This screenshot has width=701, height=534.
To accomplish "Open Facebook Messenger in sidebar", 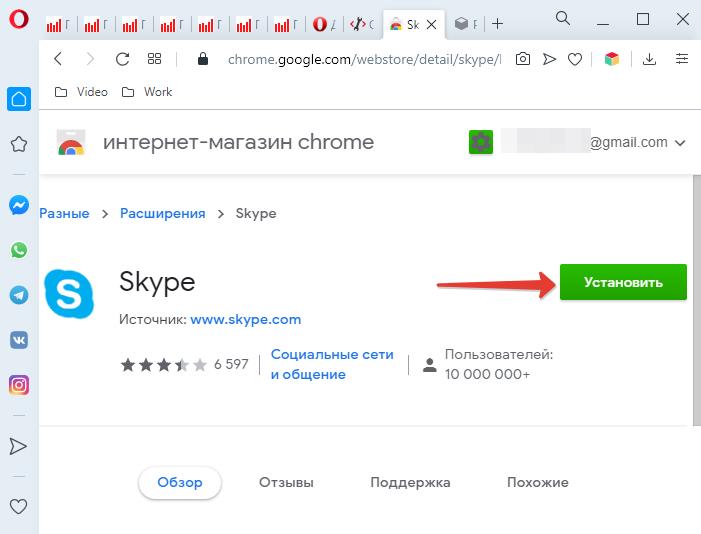I will (x=19, y=205).
